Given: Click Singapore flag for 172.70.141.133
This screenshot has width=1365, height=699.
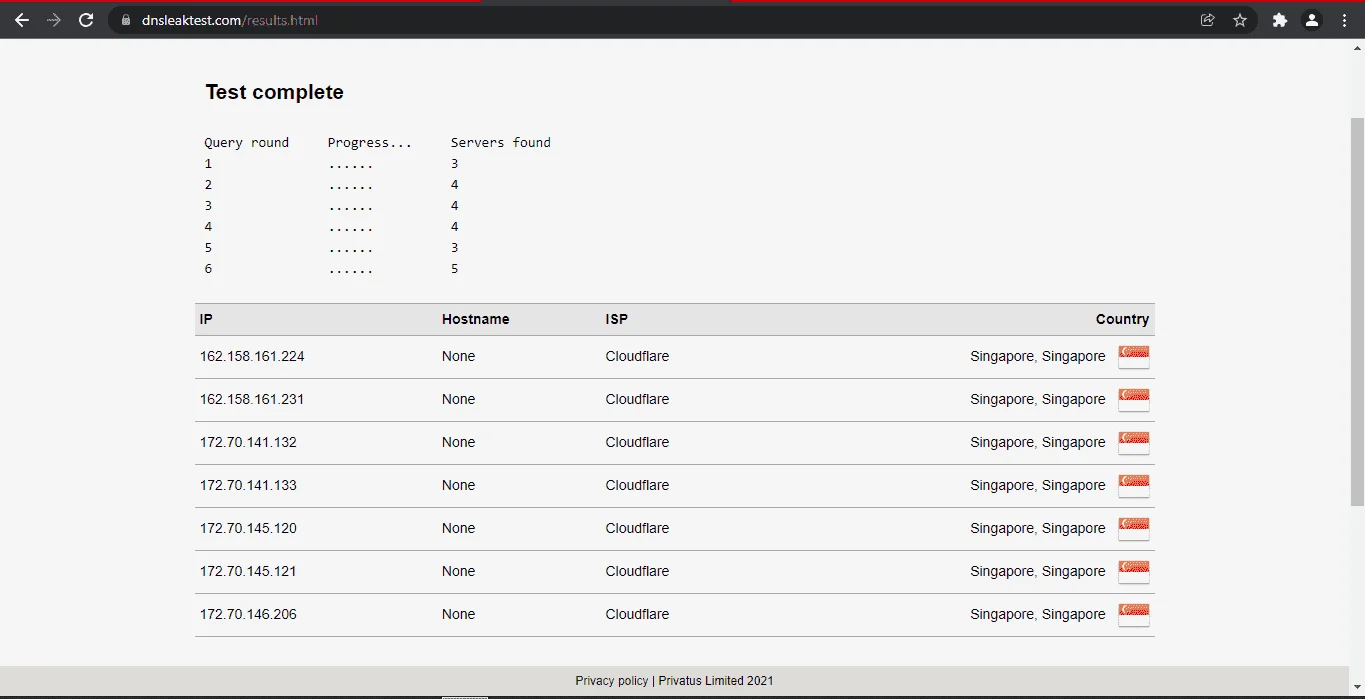Looking at the screenshot, I should click(1134, 486).
